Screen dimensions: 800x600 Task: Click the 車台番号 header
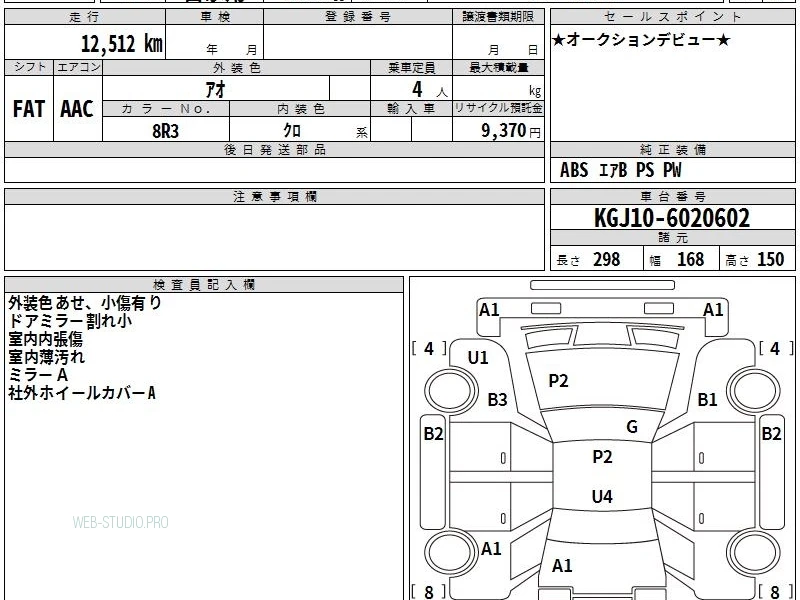point(672,196)
